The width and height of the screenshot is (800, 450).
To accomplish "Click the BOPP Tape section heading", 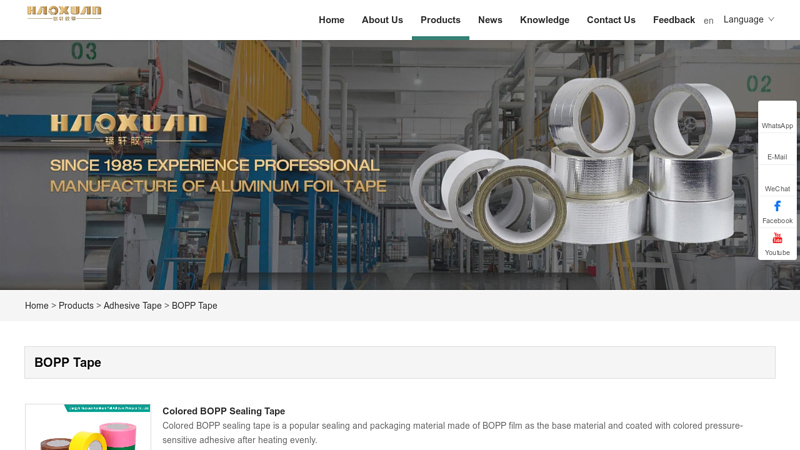I will [68, 363].
